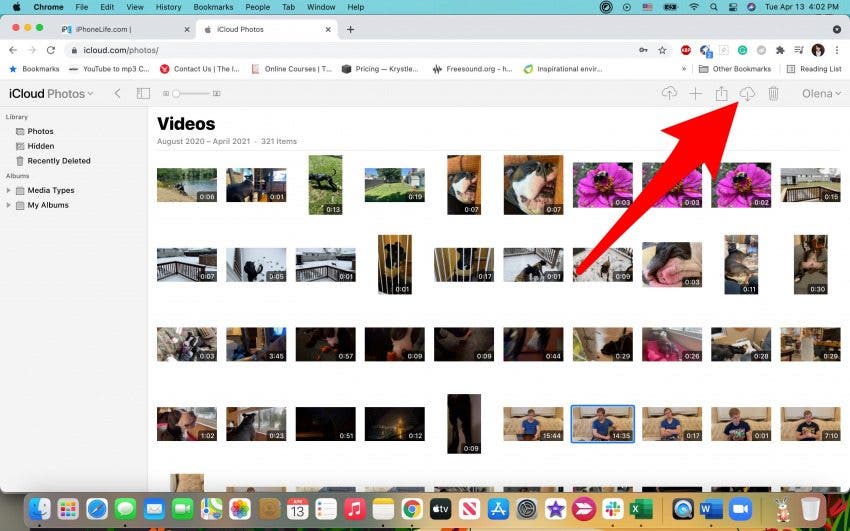
Task: Open Other Bookmarks folder in bookmarks bar
Action: [735, 69]
